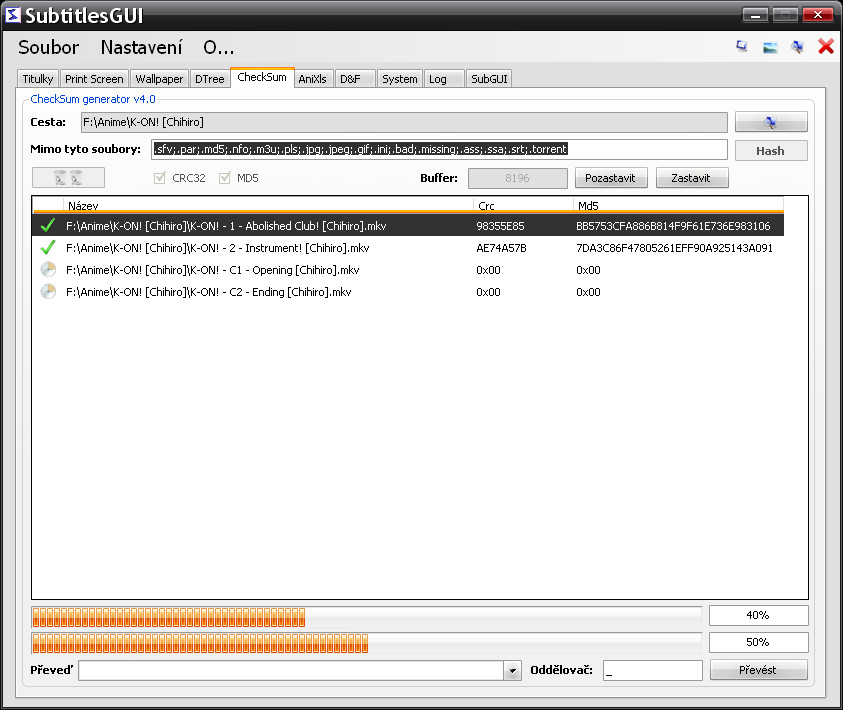Image resolution: width=843 pixels, height=710 pixels.
Task: Click the CheckSum generator v4.0 label
Action: point(93,99)
